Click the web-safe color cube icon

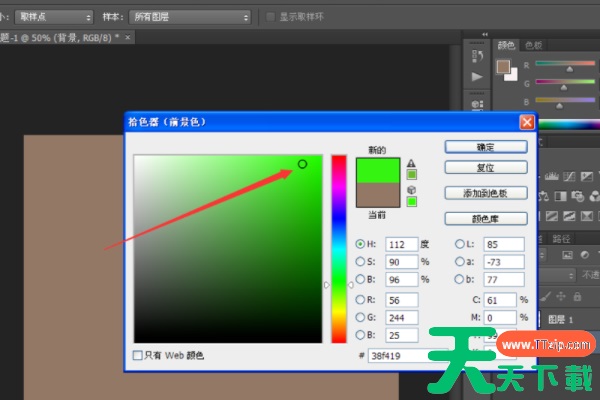click(x=411, y=189)
